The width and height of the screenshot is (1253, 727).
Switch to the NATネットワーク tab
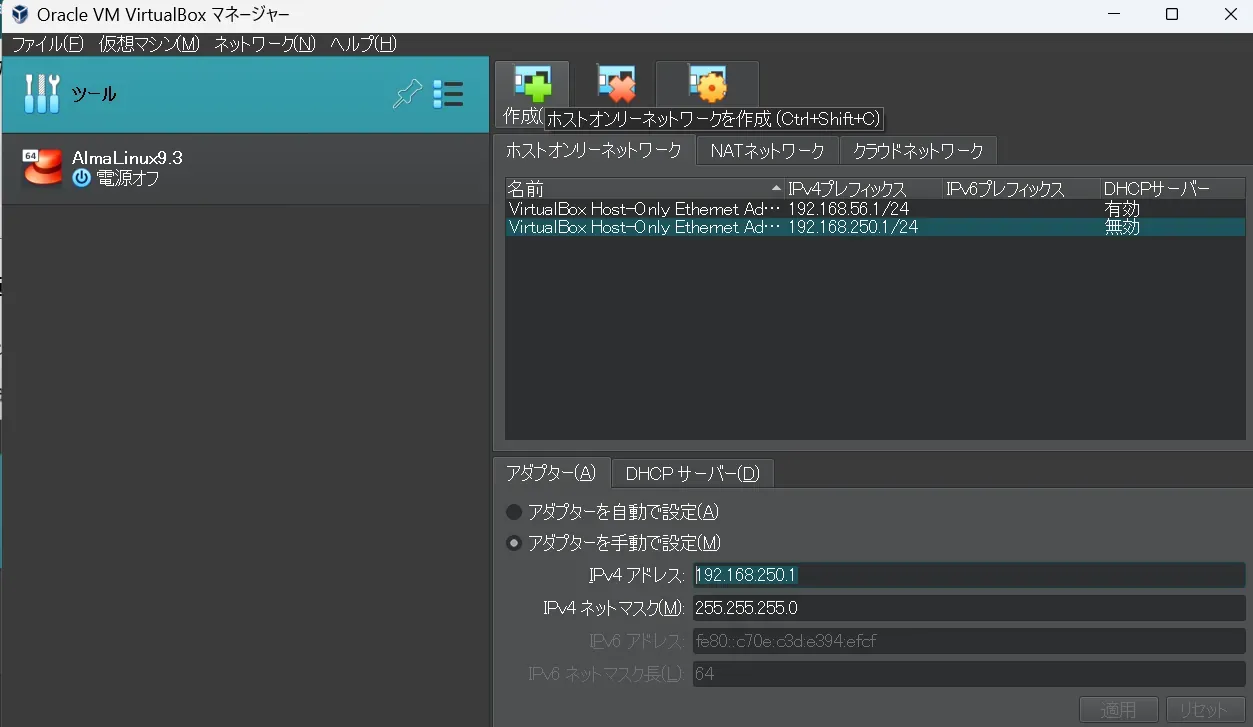click(x=767, y=151)
